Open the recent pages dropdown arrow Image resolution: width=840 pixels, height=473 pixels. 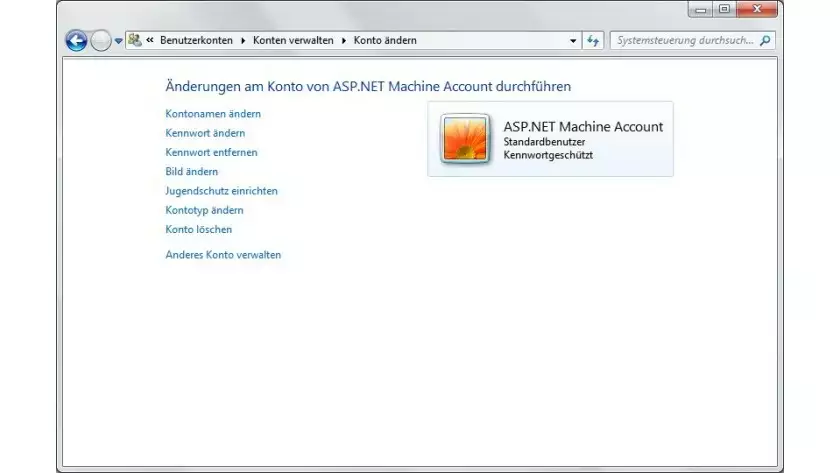[118, 41]
